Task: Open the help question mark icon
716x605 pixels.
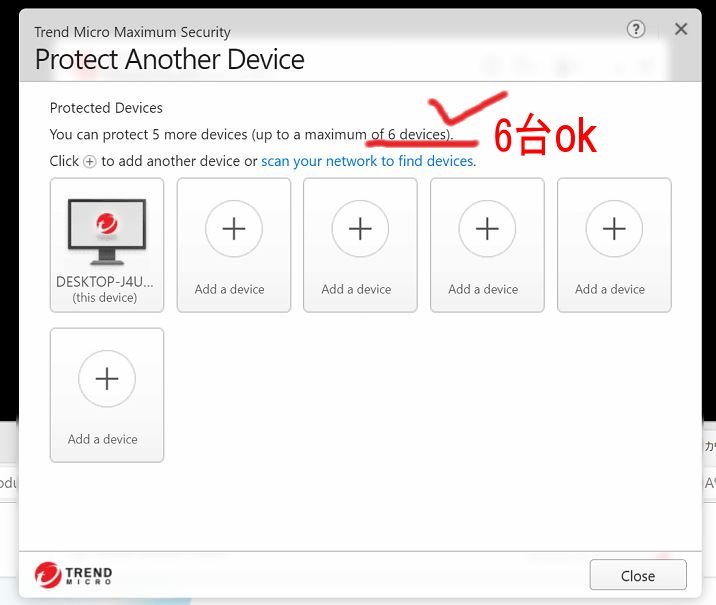Action: pos(636,29)
